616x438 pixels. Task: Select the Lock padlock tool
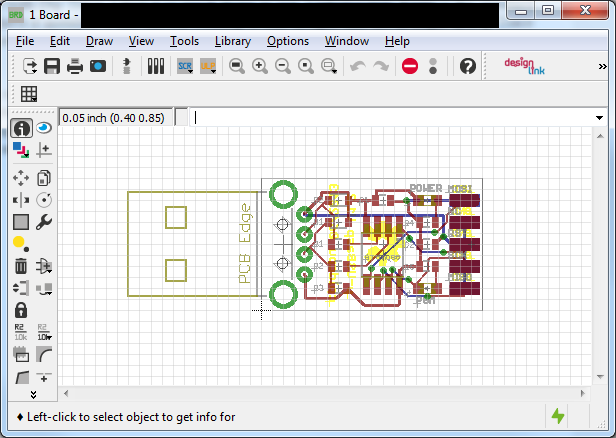tap(21, 310)
